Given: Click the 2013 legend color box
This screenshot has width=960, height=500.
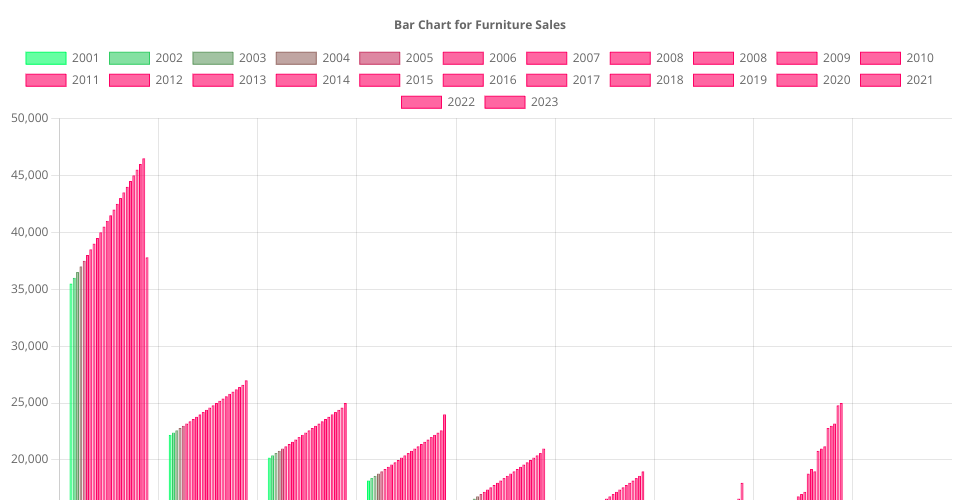Looking at the screenshot, I should (212, 80).
